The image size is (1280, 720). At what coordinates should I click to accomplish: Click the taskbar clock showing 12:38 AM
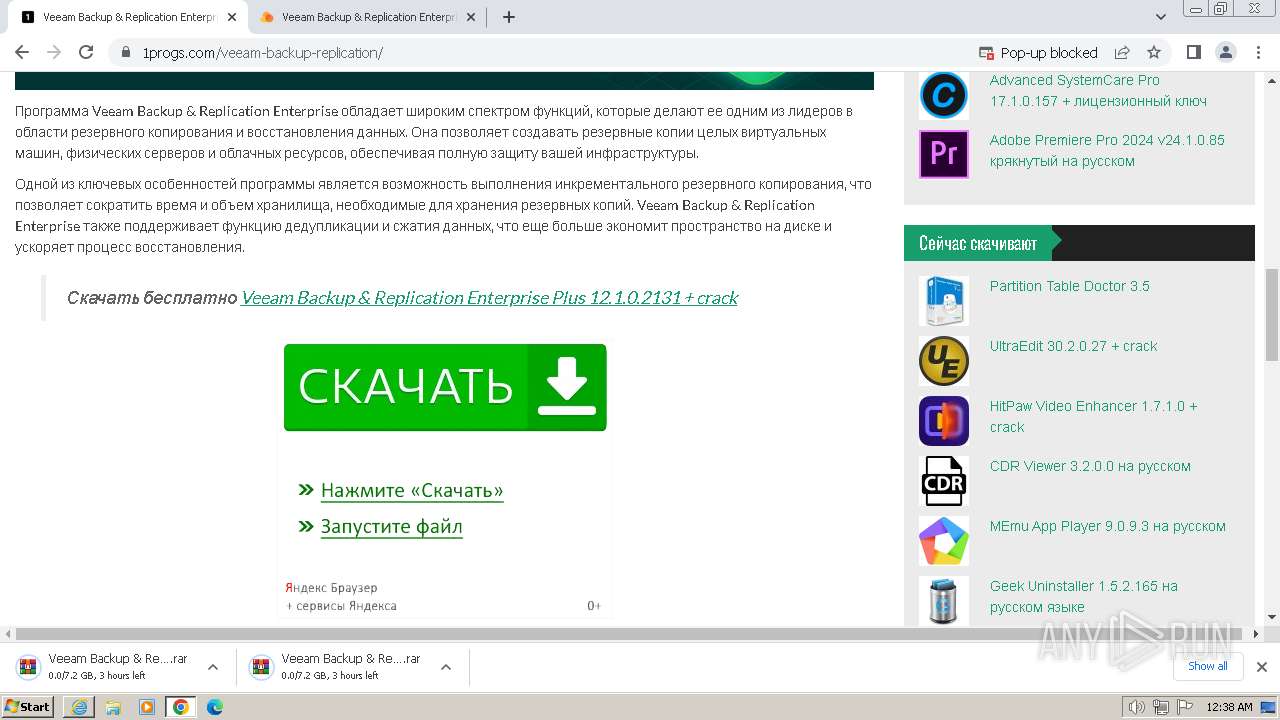[1229, 707]
